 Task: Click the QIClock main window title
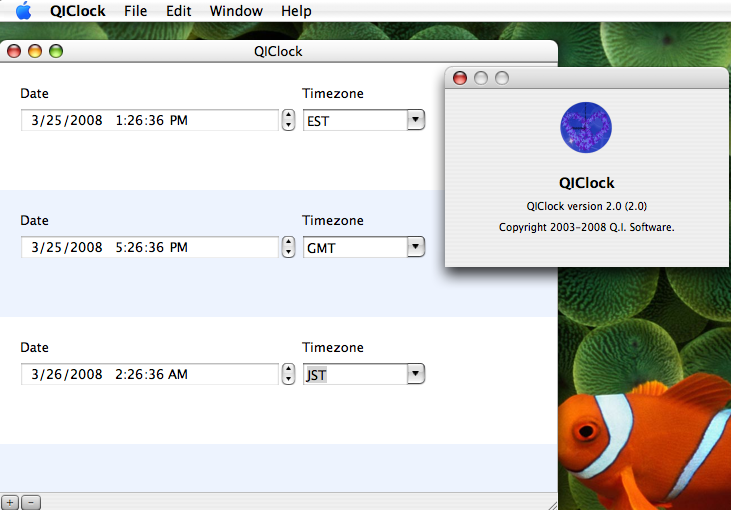pos(278,51)
